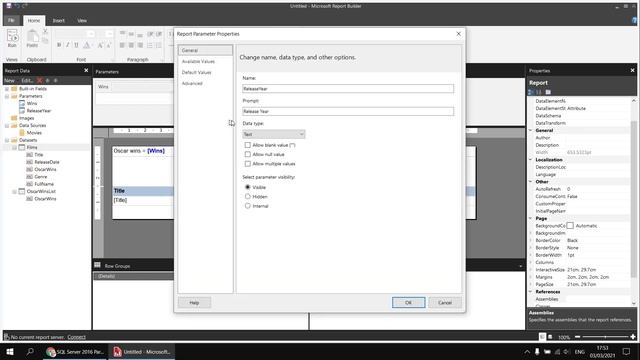Delete item with red X in Report Data

point(40,80)
